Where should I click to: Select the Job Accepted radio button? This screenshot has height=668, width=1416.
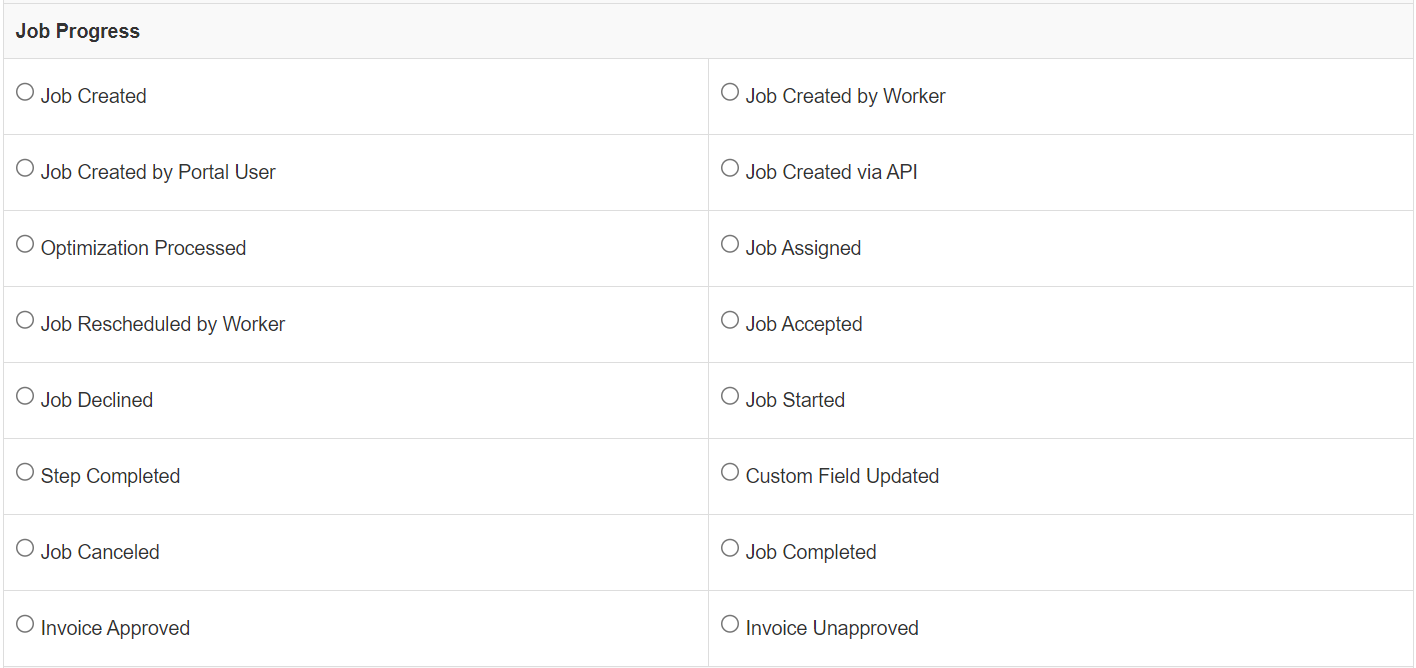point(729,319)
